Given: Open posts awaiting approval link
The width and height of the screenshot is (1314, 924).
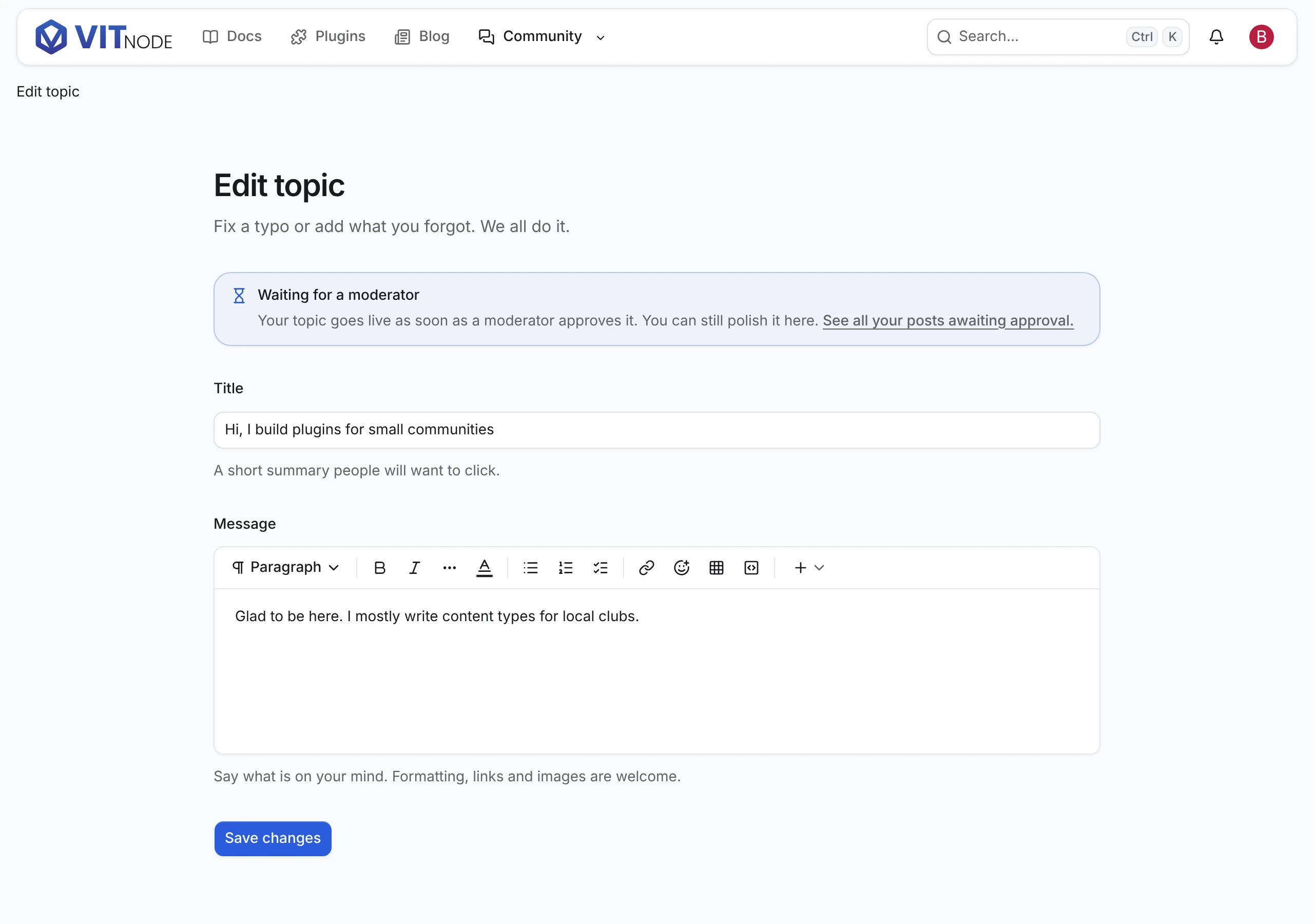Looking at the screenshot, I should click(x=948, y=321).
